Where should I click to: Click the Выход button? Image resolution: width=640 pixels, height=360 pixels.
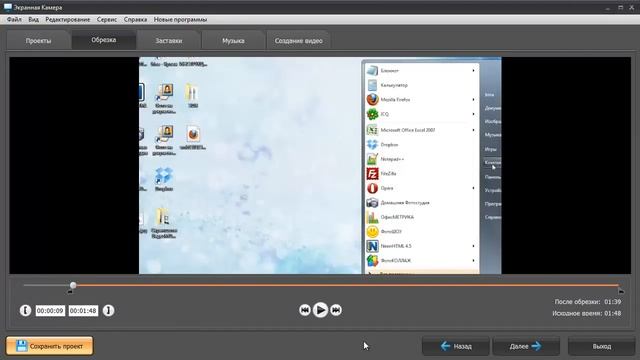click(x=602, y=346)
